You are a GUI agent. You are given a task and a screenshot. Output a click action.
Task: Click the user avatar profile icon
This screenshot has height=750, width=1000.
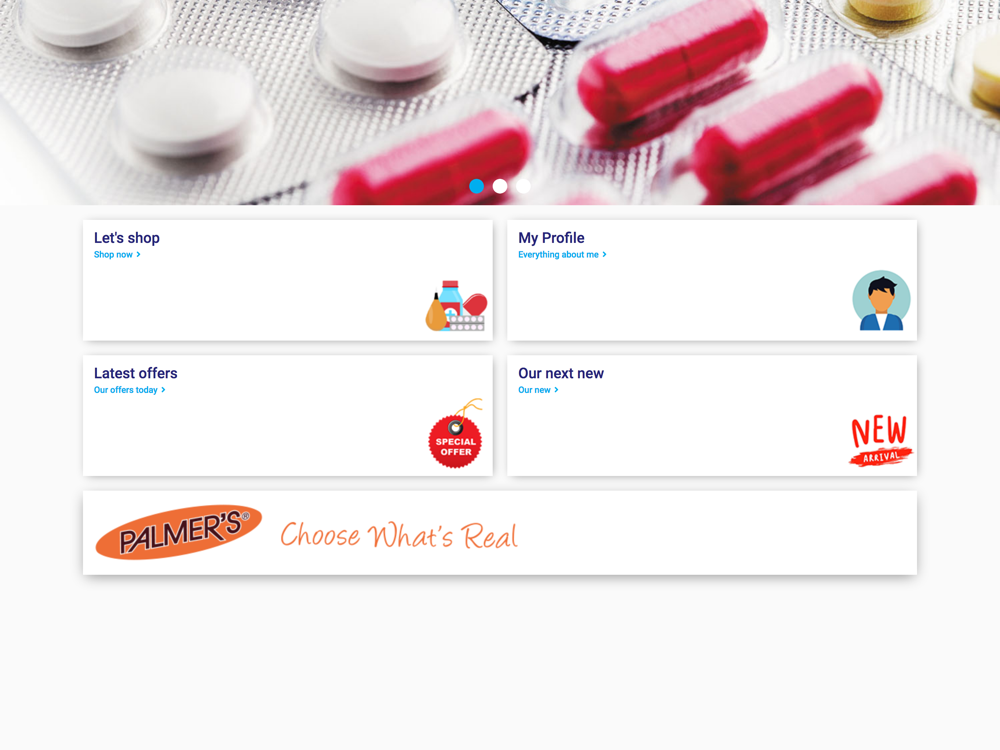click(881, 300)
